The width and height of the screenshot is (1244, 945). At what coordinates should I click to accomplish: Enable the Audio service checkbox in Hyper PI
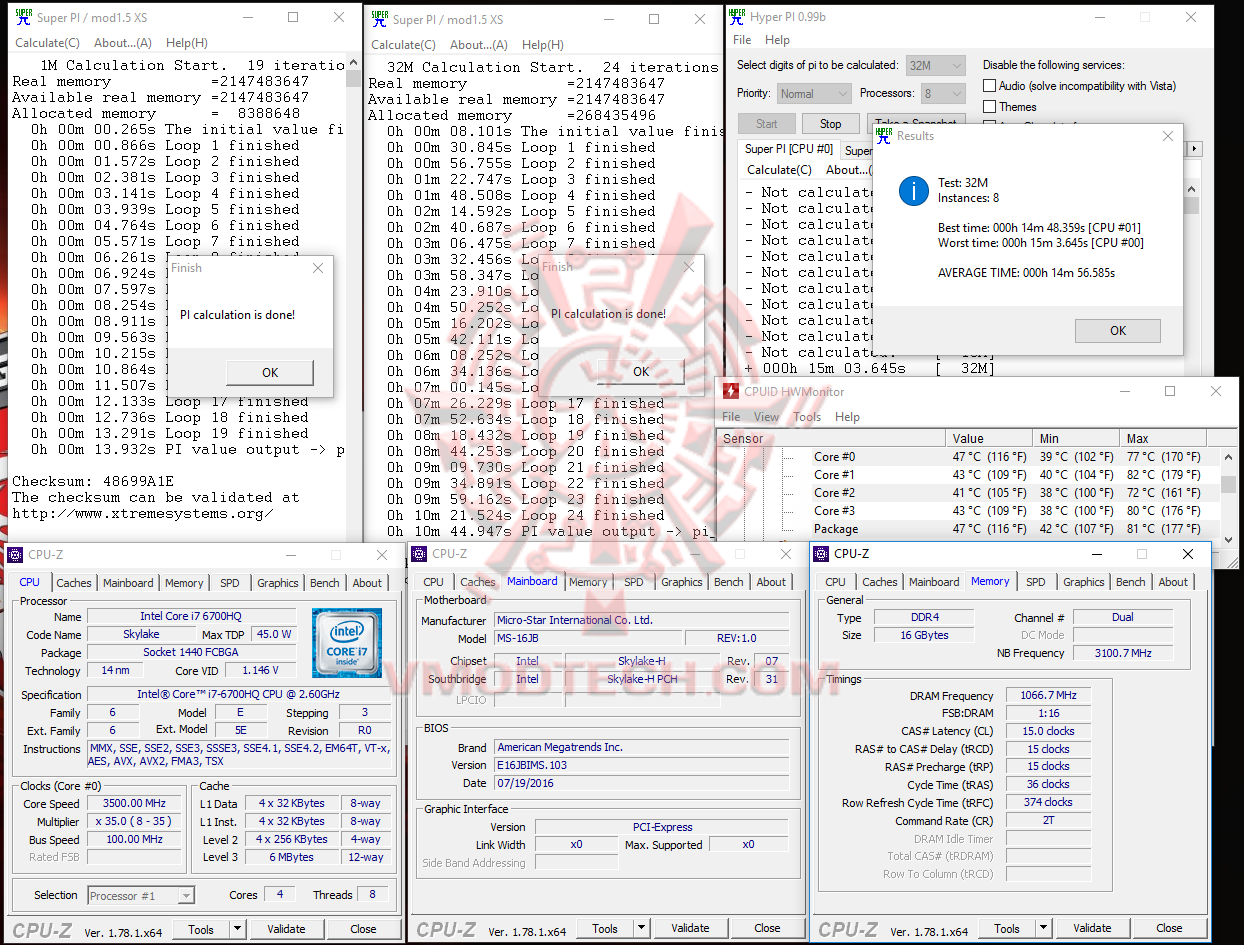990,86
